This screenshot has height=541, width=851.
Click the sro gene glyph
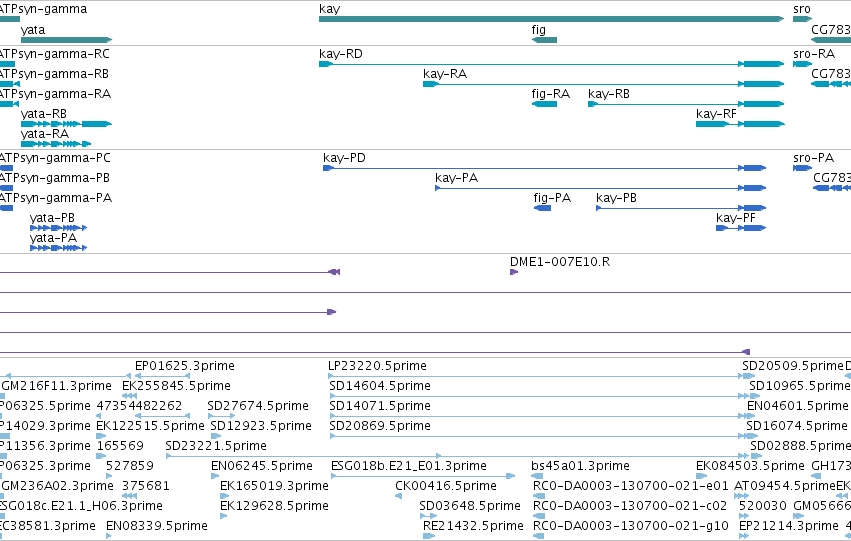pos(802,19)
